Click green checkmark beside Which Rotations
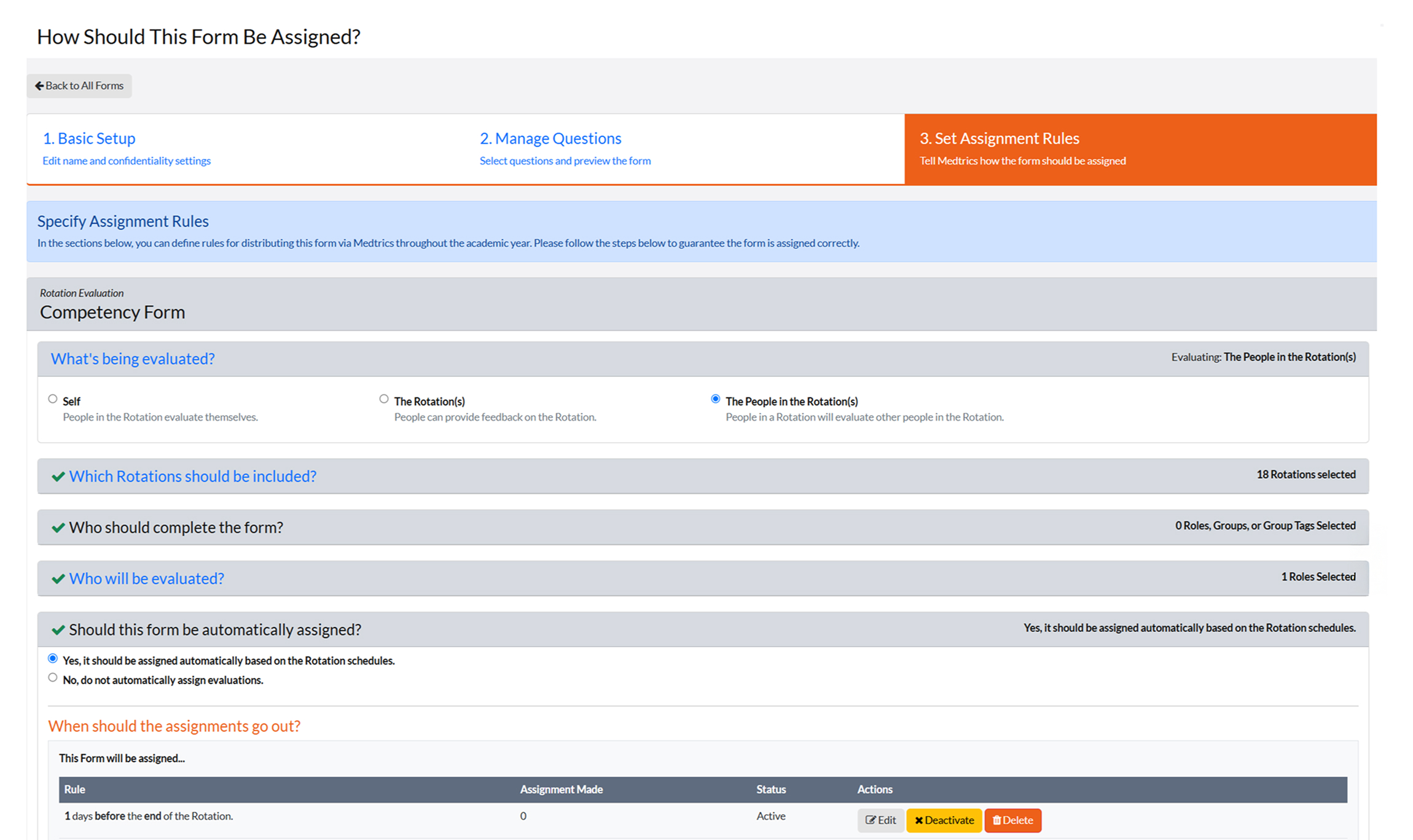Image resolution: width=1413 pixels, height=840 pixels. point(58,476)
